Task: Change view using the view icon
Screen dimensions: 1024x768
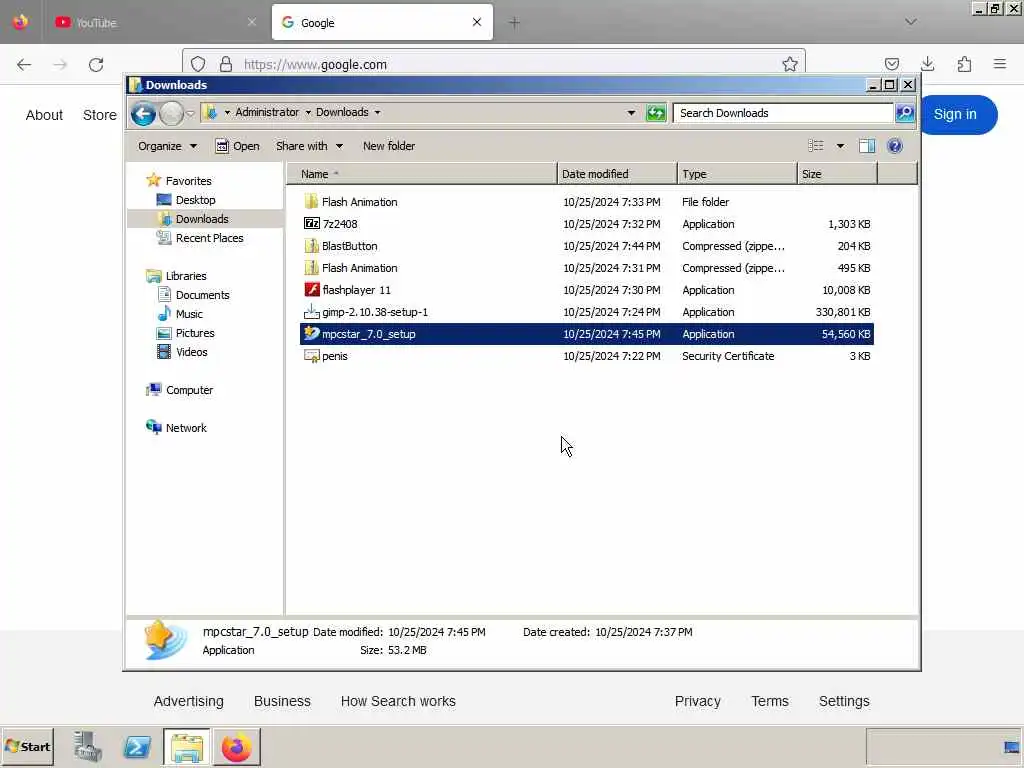Action: 816,146
